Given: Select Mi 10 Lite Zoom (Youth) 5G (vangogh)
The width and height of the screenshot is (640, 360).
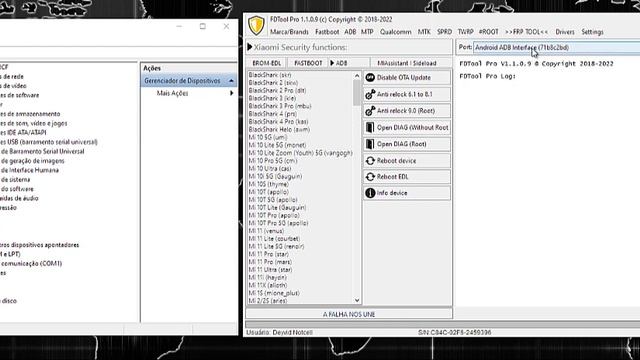Looking at the screenshot, I should tap(300, 153).
